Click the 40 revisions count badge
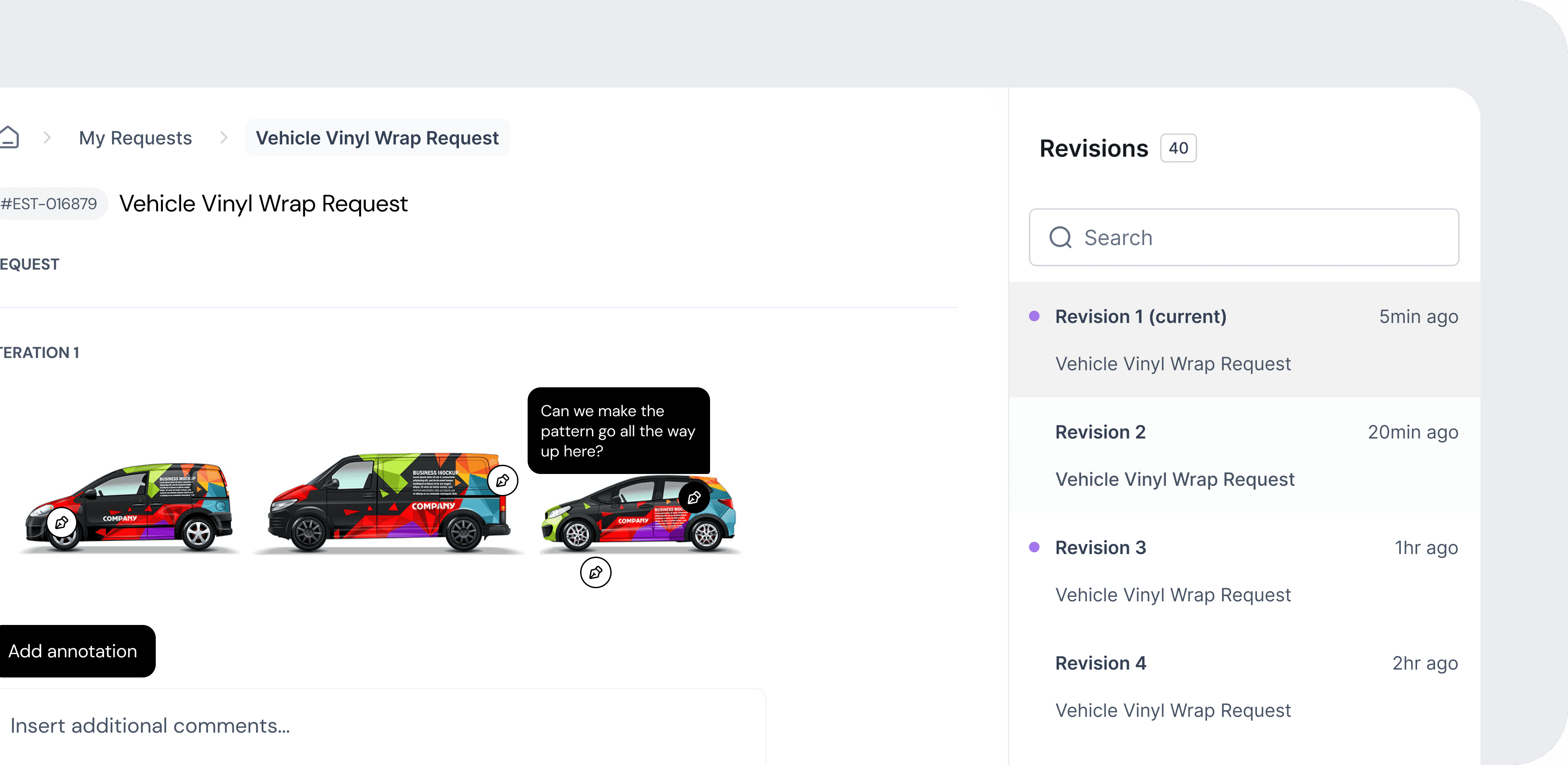This screenshot has width=1568, height=765. (x=1178, y=148)
